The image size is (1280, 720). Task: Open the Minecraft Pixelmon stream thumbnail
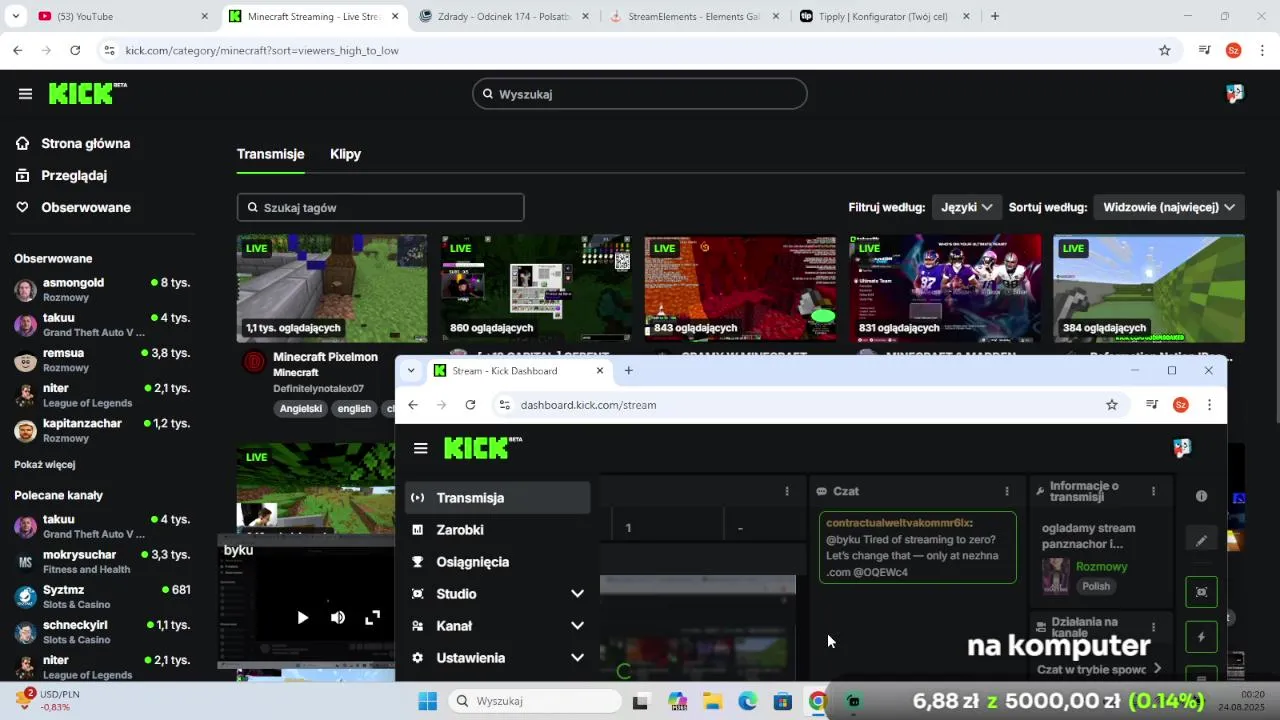pos(332,289)
